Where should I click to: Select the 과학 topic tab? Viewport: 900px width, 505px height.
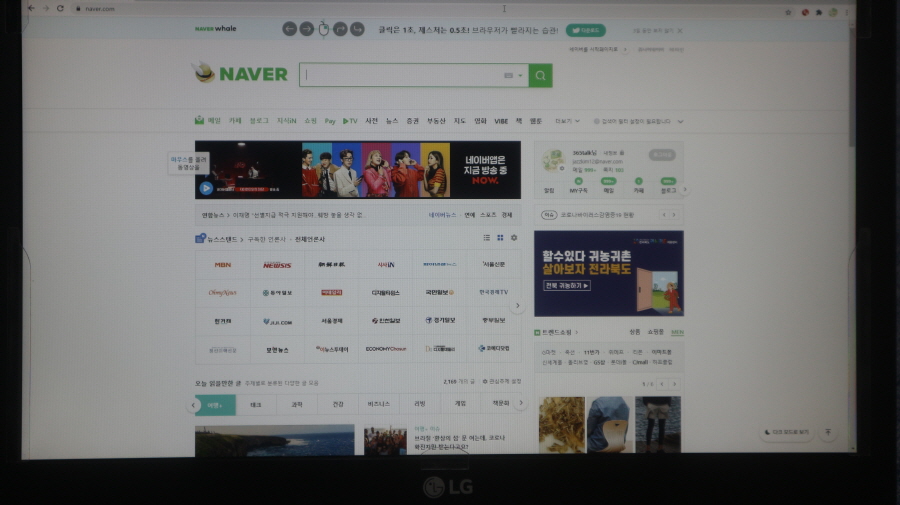(x=297, y=405)
